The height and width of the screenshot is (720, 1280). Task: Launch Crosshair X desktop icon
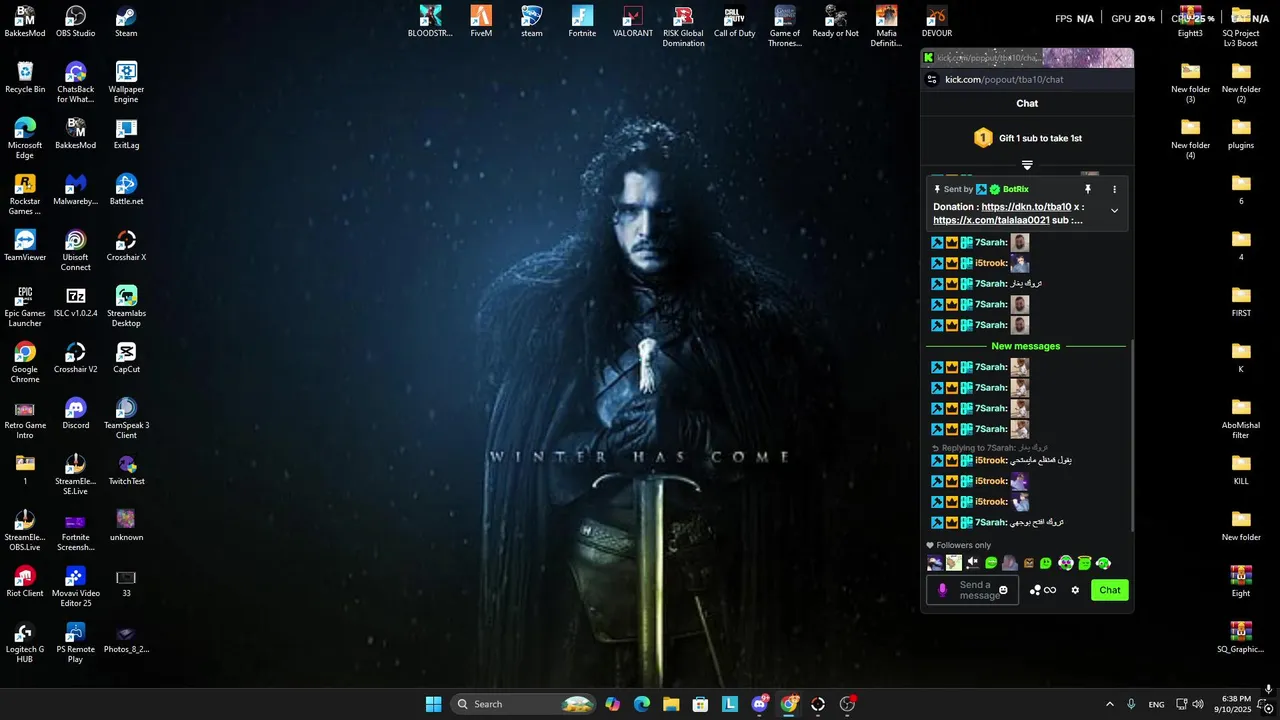126,245
